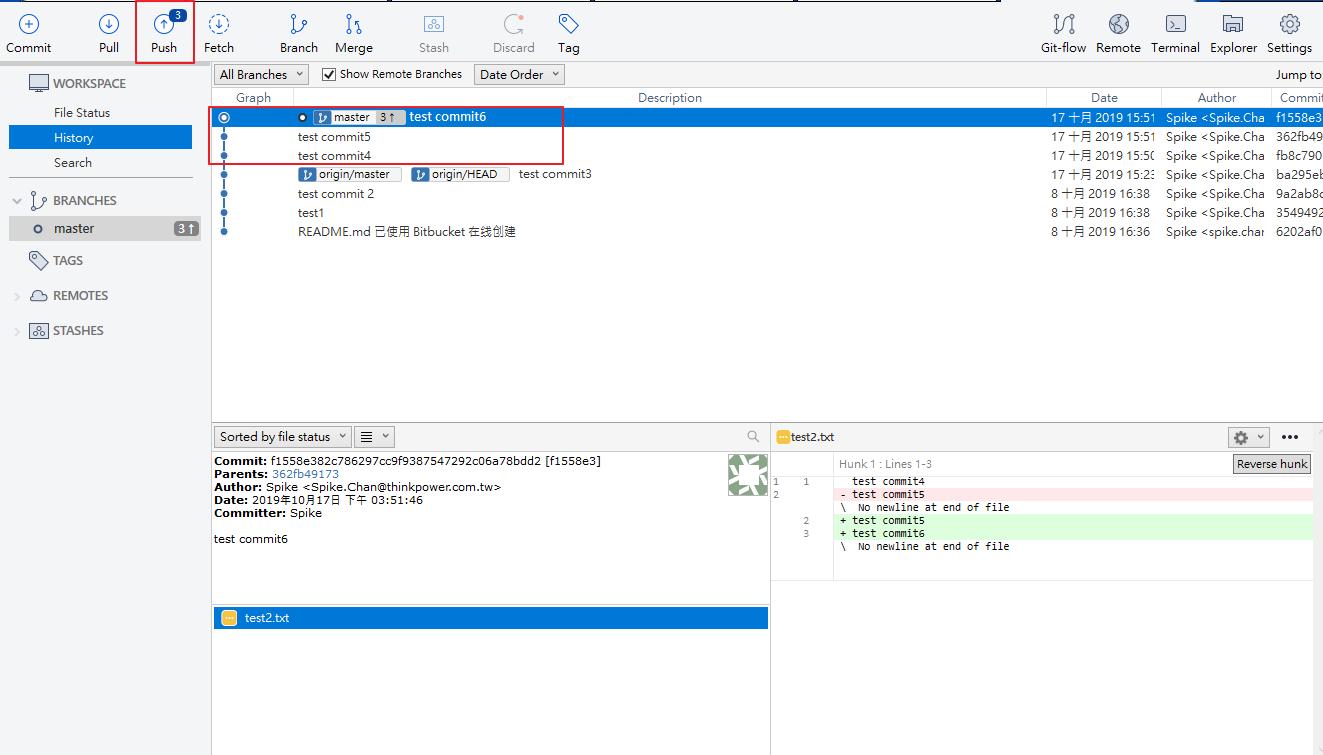Click the Tag toolbar icon
1323x755 pixels.
coord(569,34)
